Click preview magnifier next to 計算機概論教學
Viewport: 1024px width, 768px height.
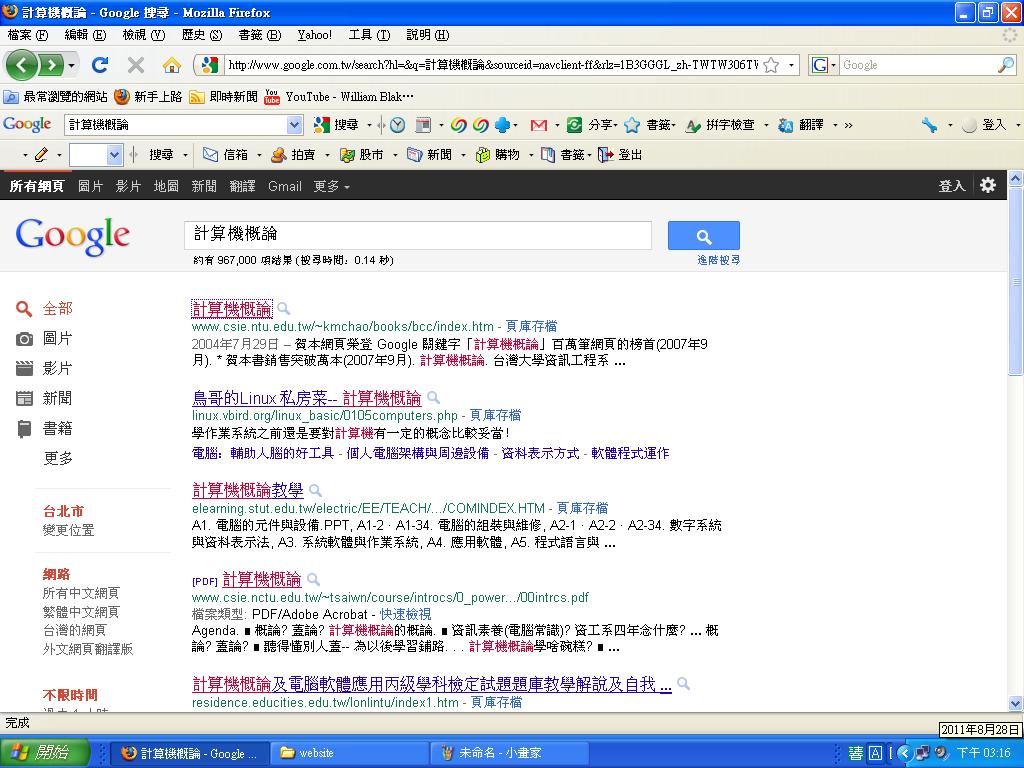315,490
